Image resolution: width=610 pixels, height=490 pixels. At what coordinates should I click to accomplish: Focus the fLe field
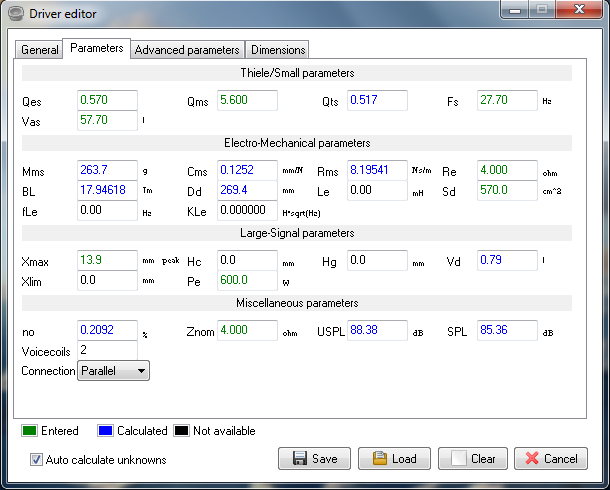(107, 210)
